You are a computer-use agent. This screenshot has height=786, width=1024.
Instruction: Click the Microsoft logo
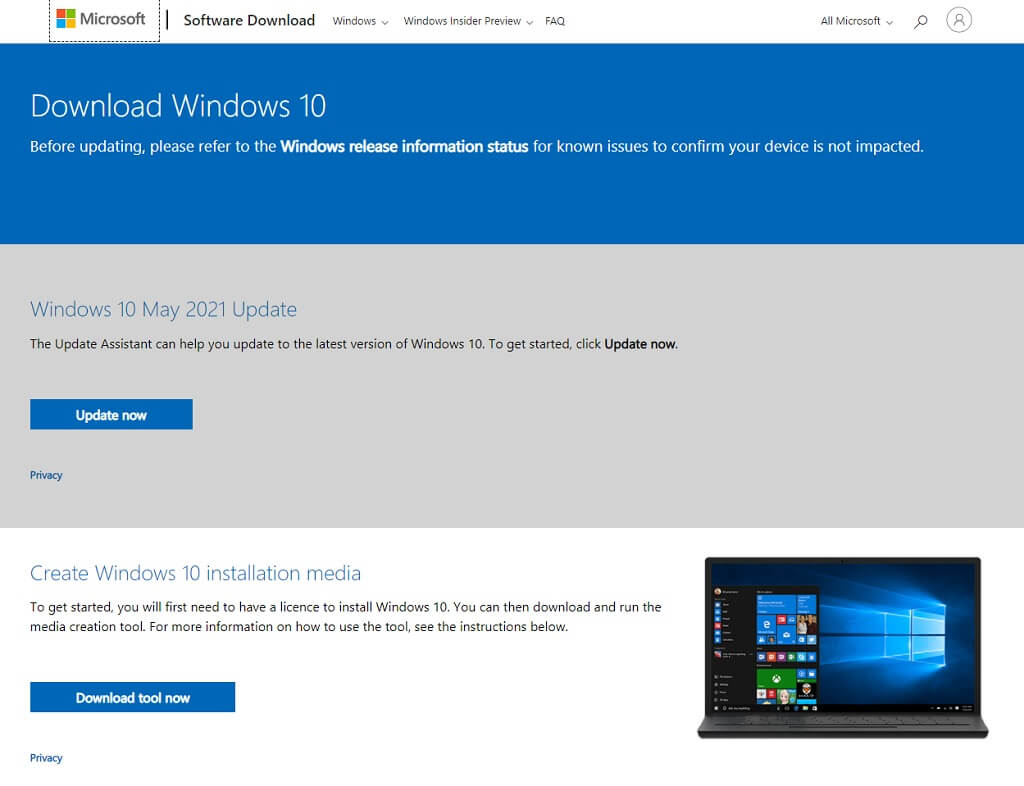click(x=101, y=19)
